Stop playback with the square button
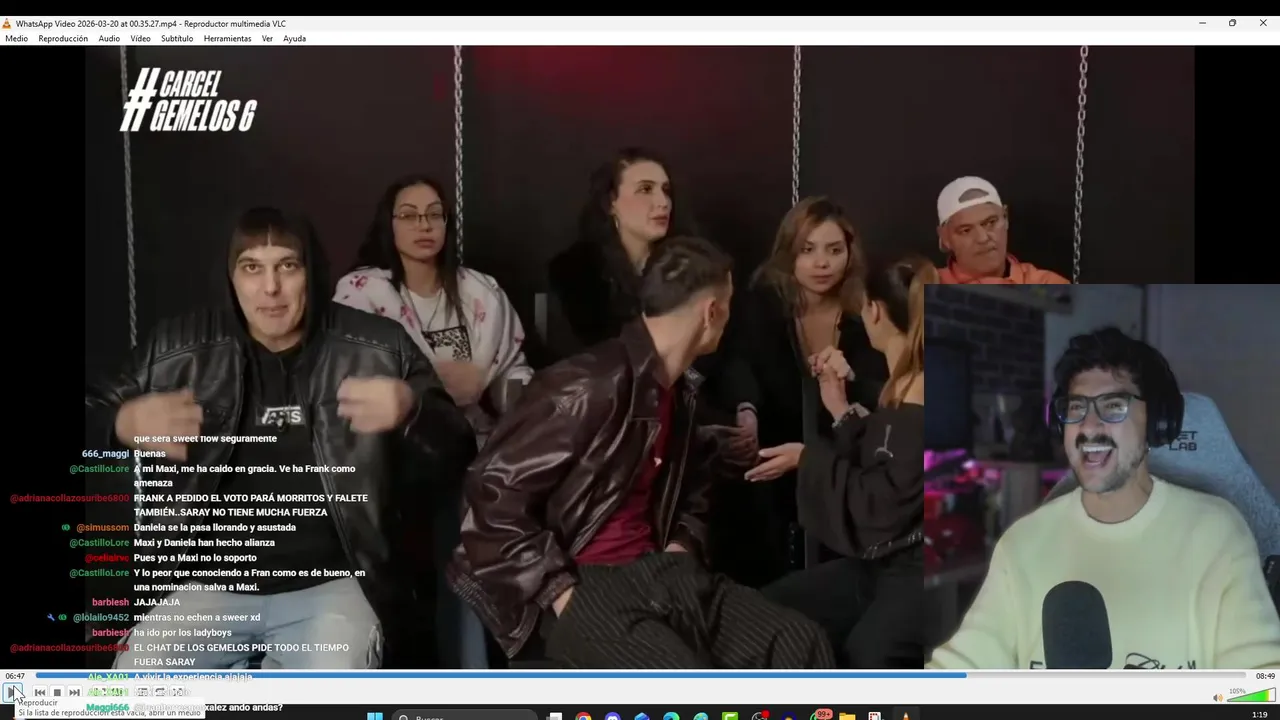This screenshot has height=720, width=1280. pyautogui.click(x=57, y=692)
